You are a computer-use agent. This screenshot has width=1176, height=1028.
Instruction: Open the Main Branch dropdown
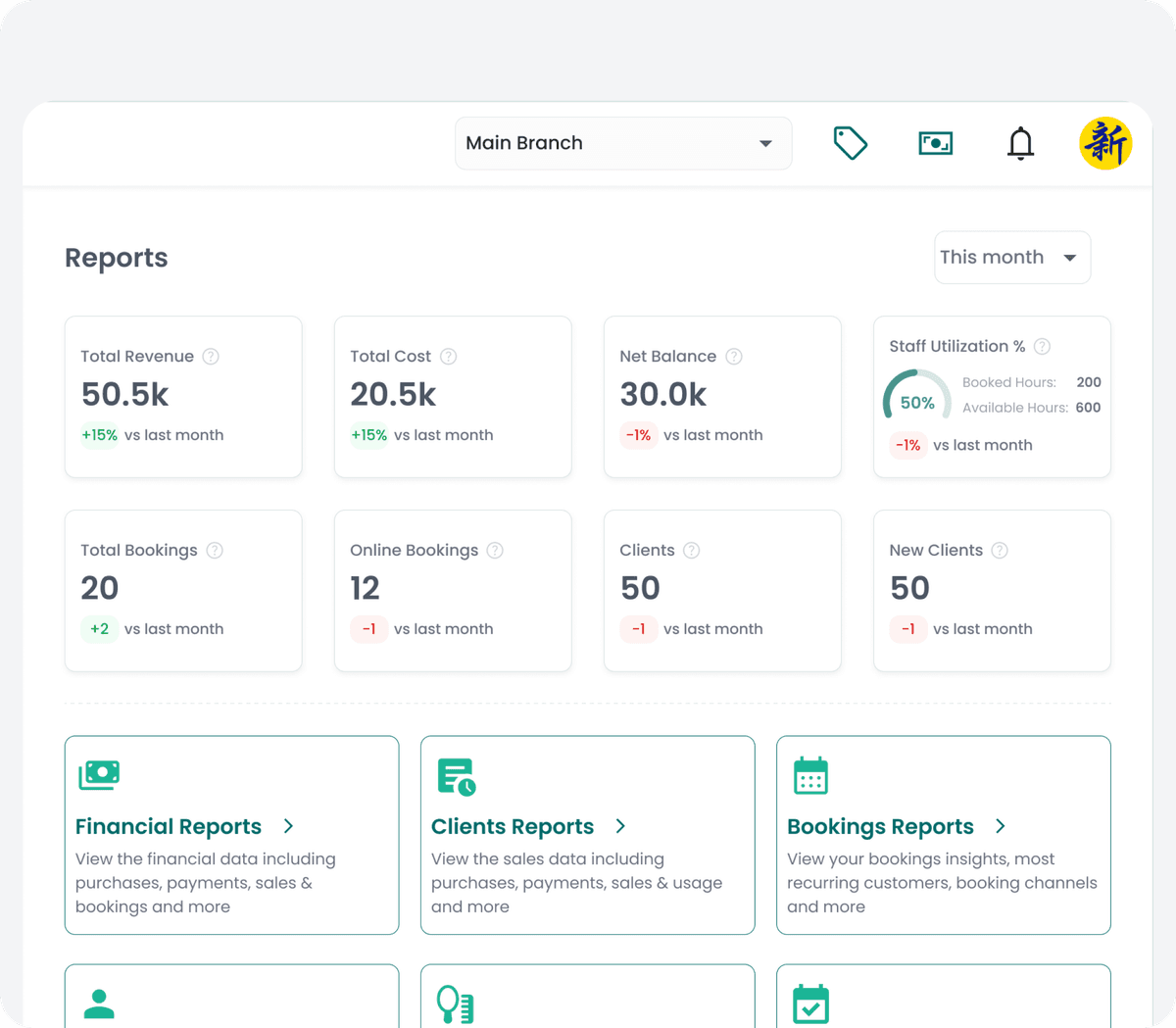coord(623,143)
